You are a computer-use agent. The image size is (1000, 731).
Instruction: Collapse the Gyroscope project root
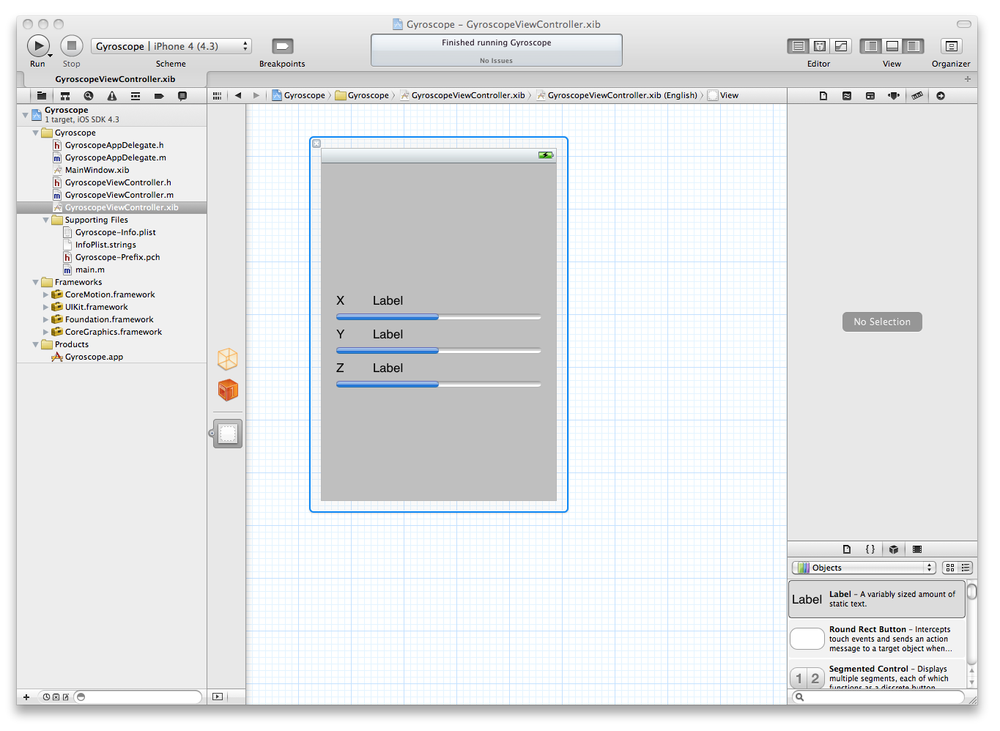[26, 115]
